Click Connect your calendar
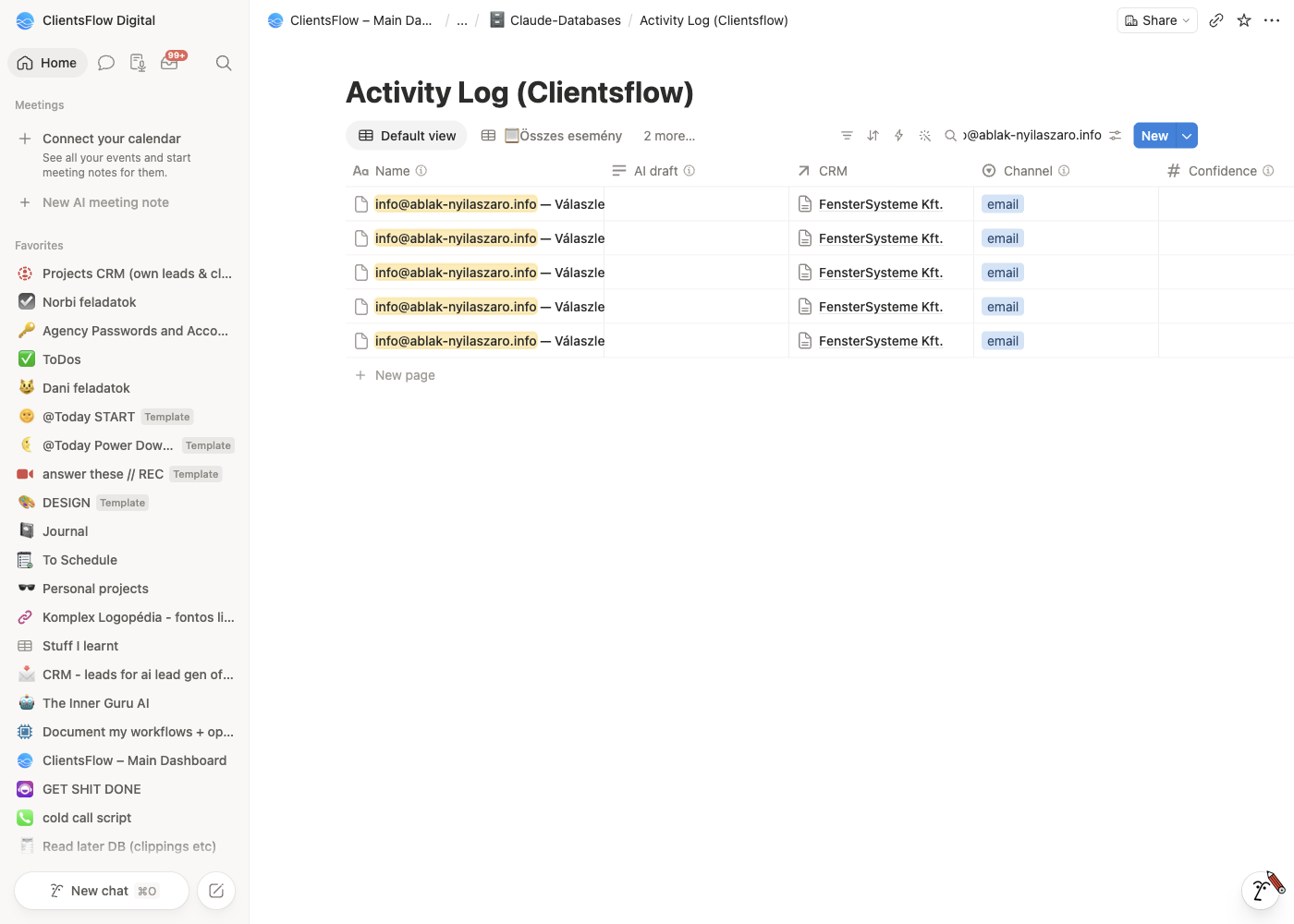The image size is (1294, 924). pyautogui.click(x=112, y=139)
